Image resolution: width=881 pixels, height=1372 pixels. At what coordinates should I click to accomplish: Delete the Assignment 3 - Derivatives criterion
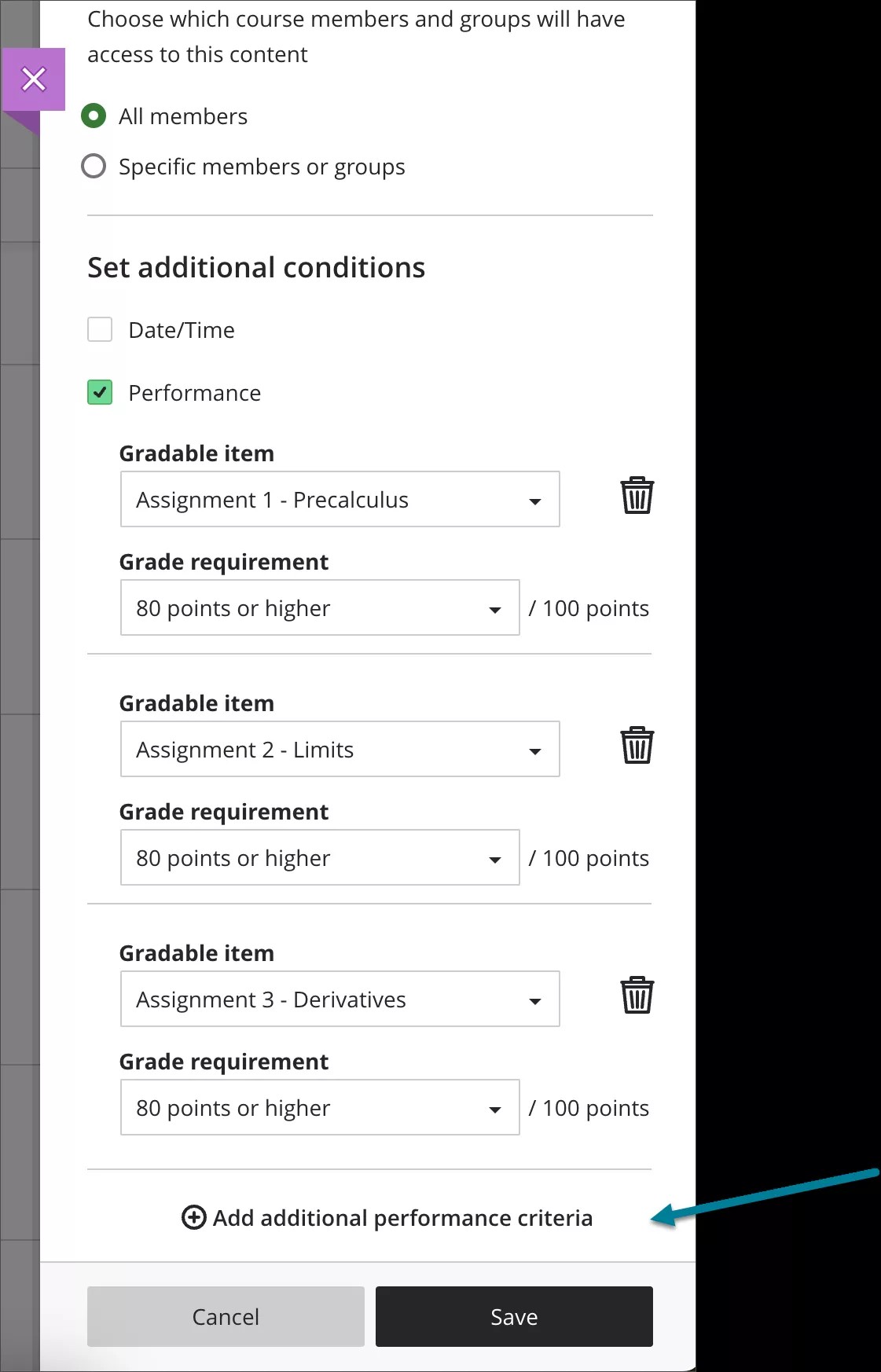tap(637, 996)
